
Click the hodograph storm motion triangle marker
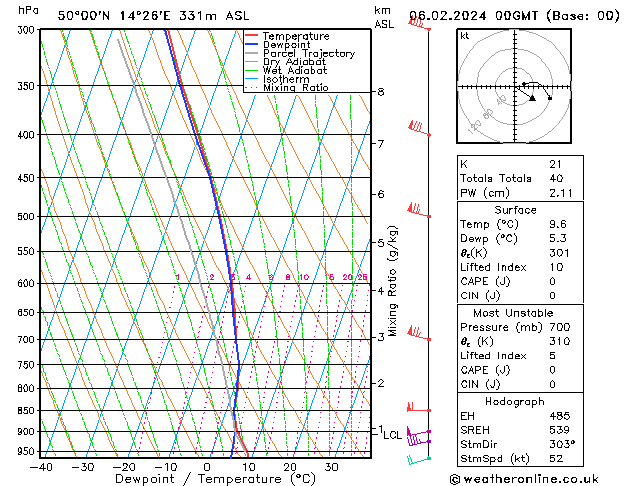click(533, 97)
